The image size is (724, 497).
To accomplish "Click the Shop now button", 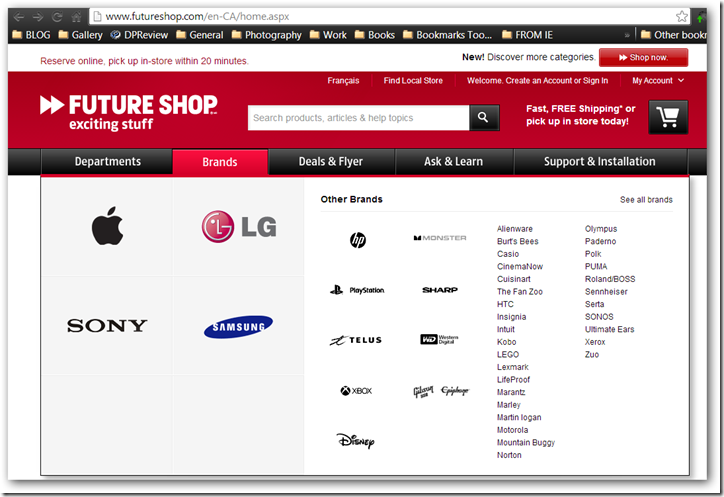I will (643, 57).
